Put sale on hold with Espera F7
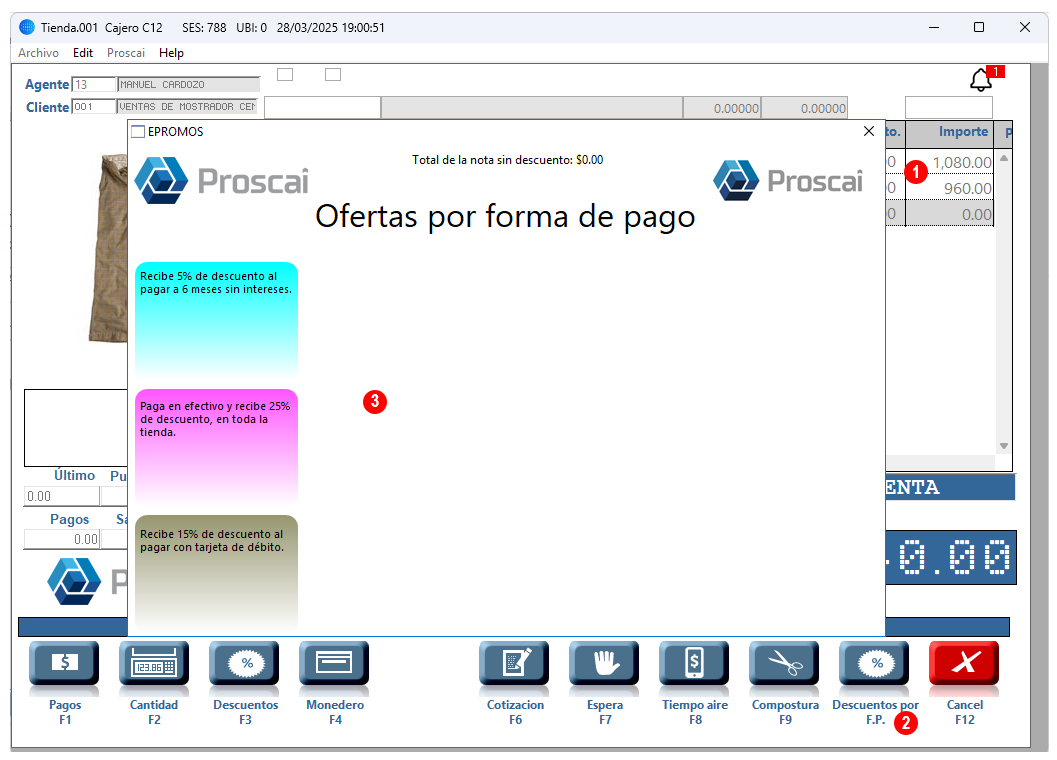1057x760 pixels. click(x=604, y=663)
